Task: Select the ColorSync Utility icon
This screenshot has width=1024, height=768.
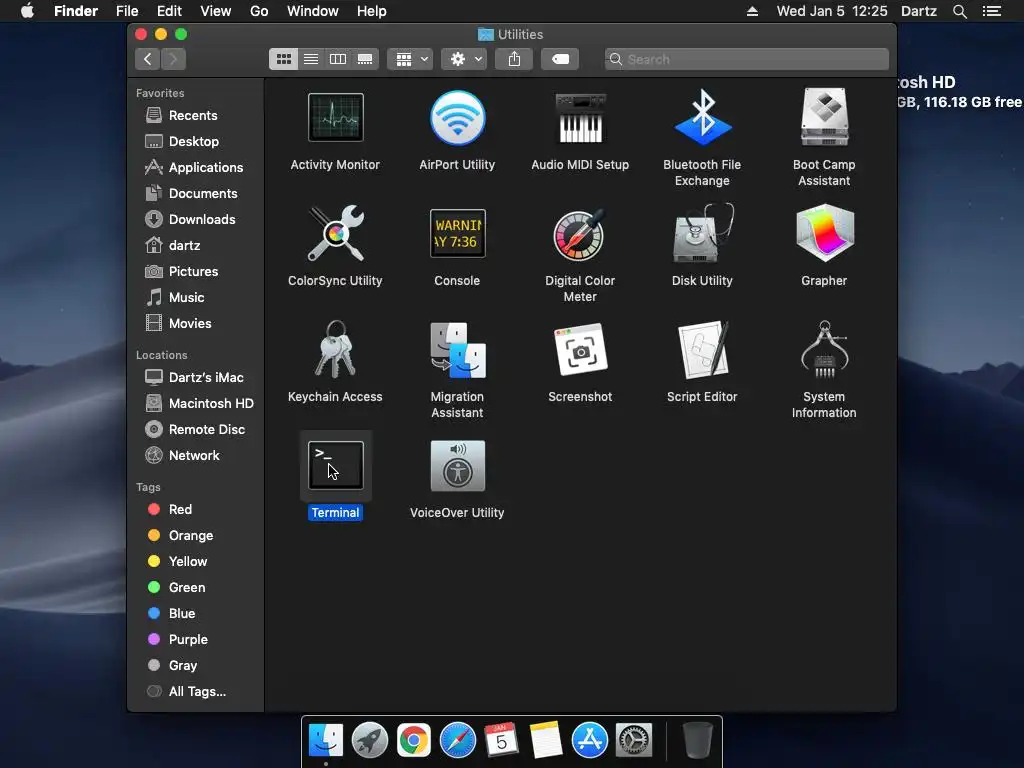Action: (x=335, y=233)
